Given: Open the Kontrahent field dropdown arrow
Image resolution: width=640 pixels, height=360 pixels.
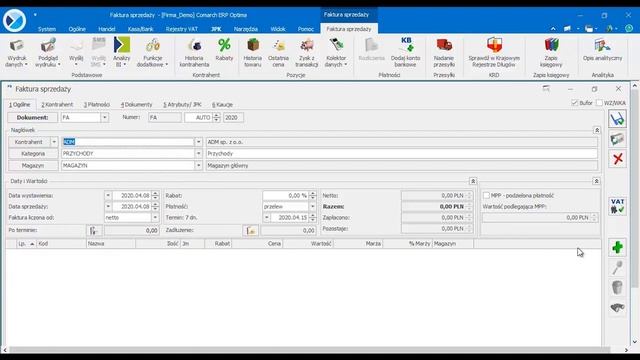Looking at the screenshot, I should pos(198,142).
